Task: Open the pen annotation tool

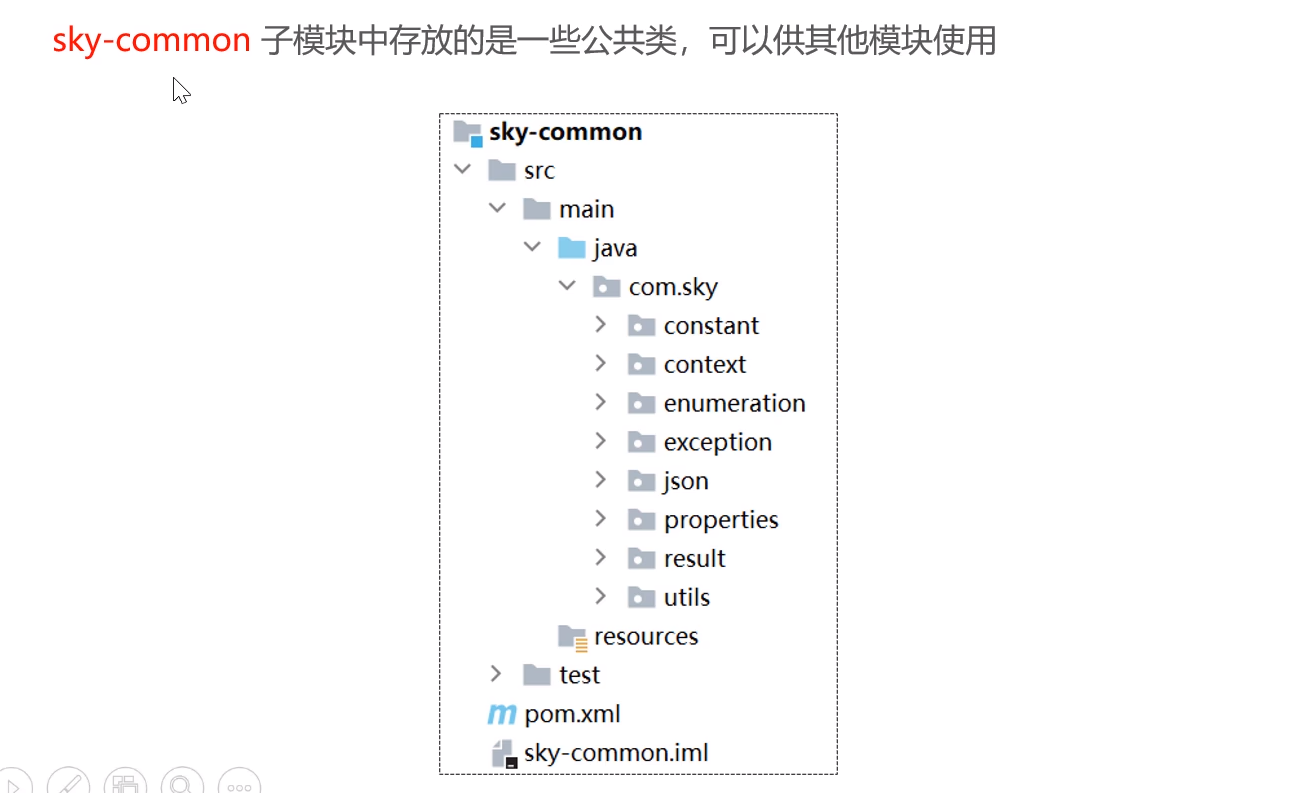Action: point(69,786)
